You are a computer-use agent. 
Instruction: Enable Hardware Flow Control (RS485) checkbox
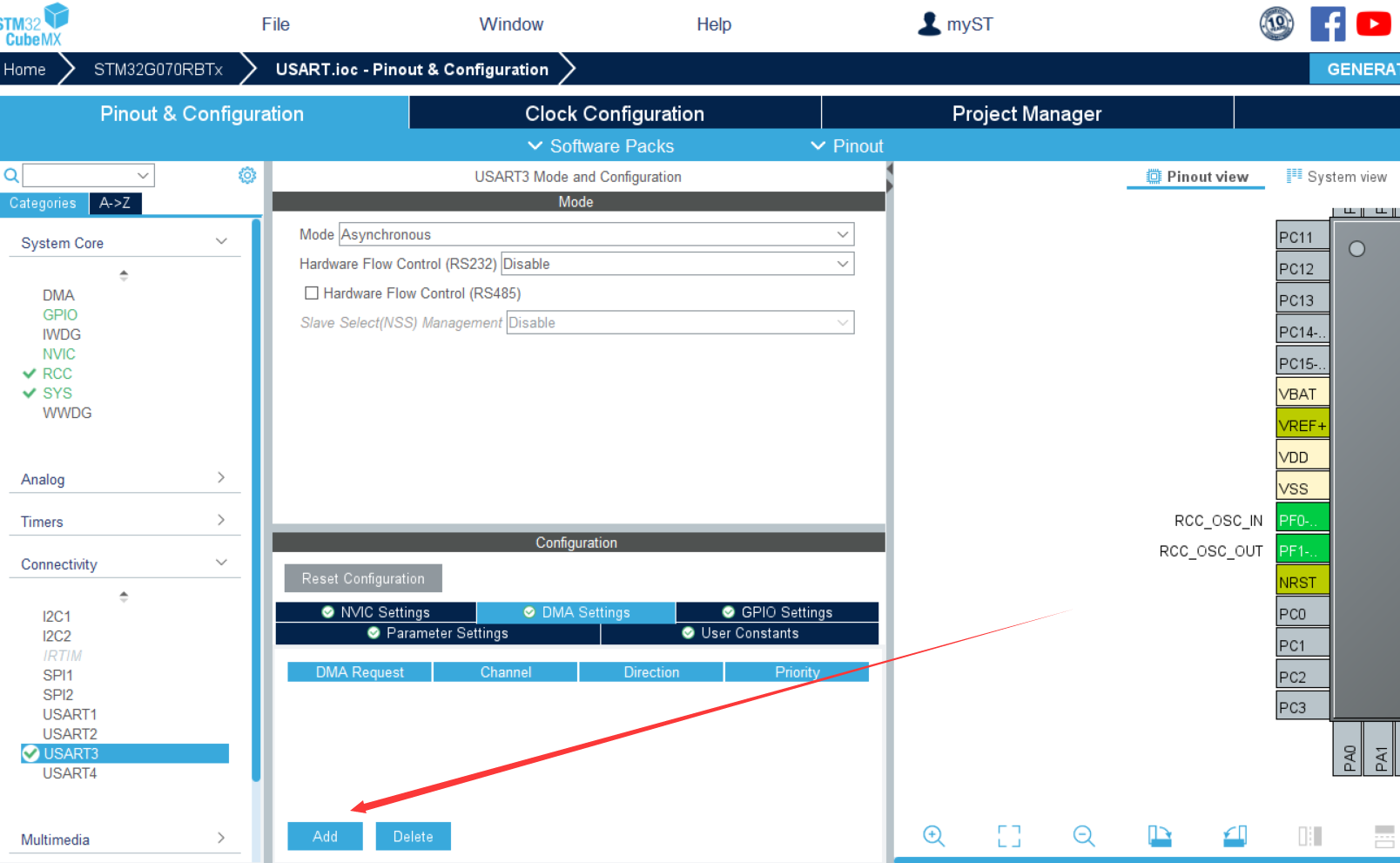[x=312, y=293]
